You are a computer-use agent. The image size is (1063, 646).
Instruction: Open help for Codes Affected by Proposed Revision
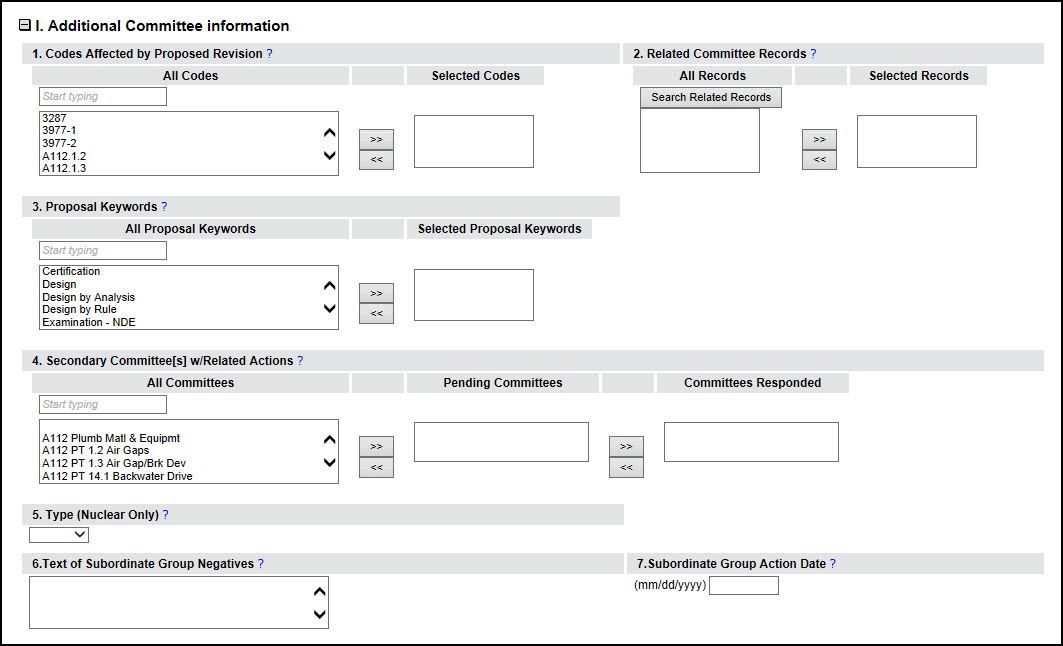[269, 53]
